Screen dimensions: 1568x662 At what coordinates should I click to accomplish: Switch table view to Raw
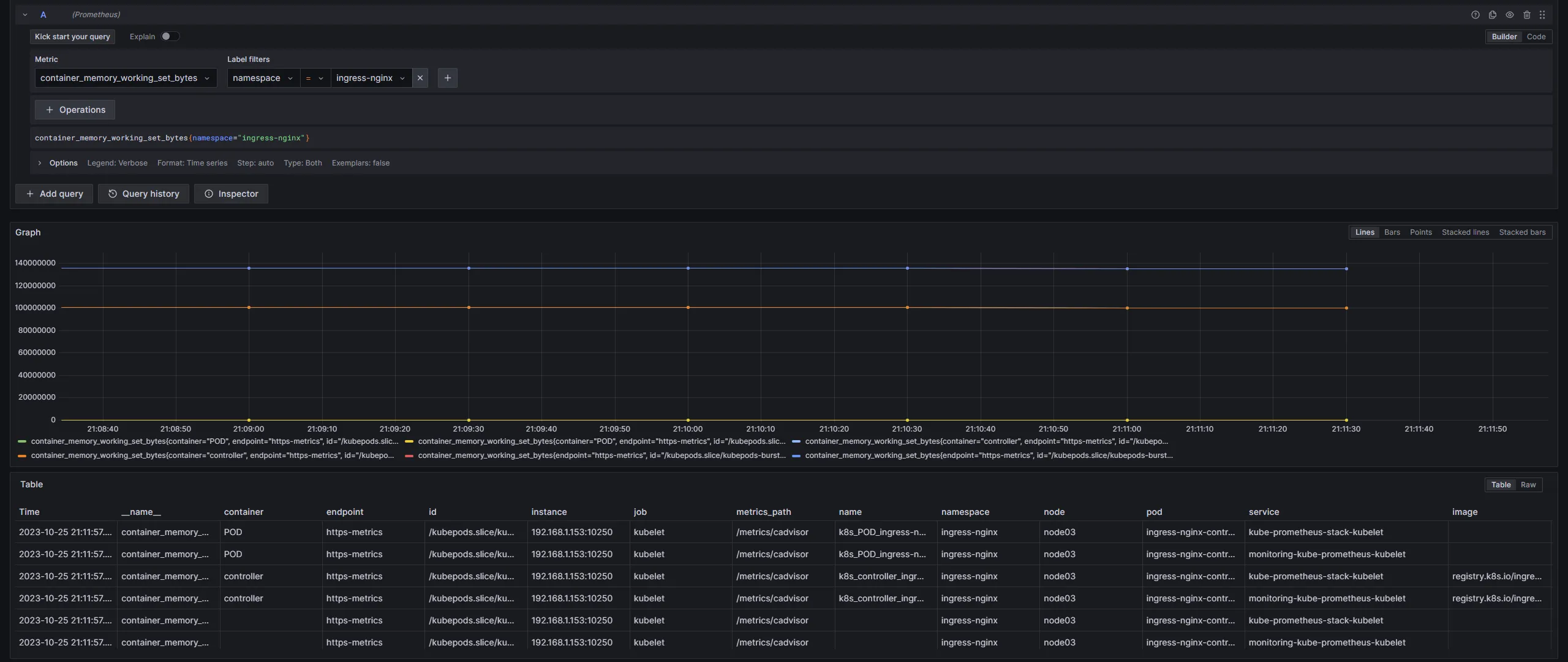[x=1528, y=485]
